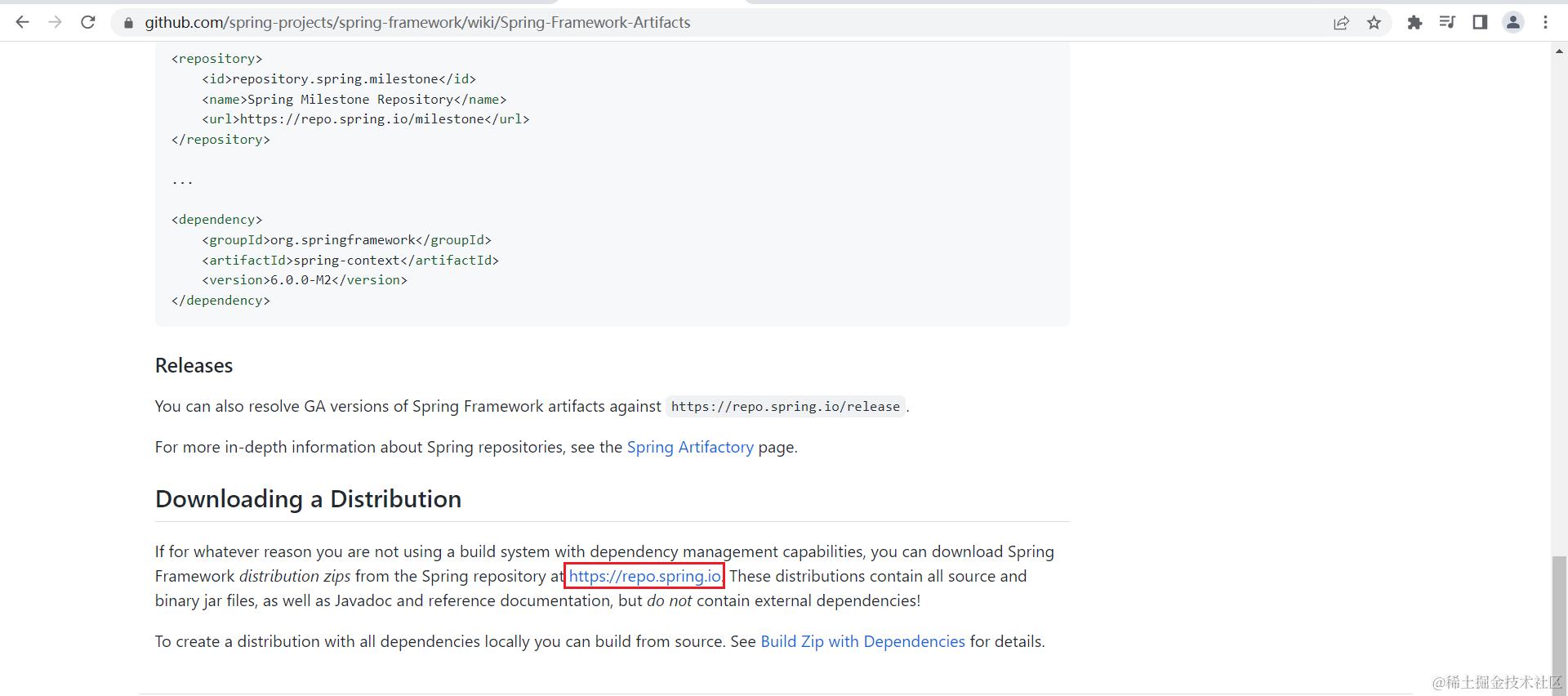
Task: Click the 6.0.0-M2 version line
Action: pyautogui.click(x=305, y=280)
